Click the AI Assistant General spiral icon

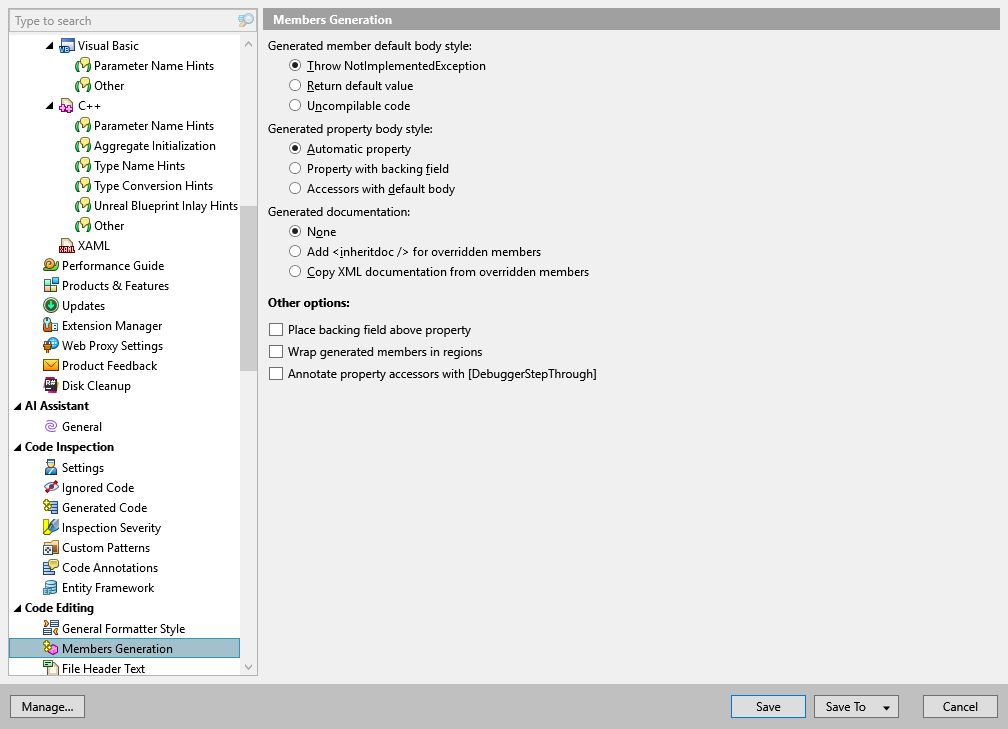point(51,426)
